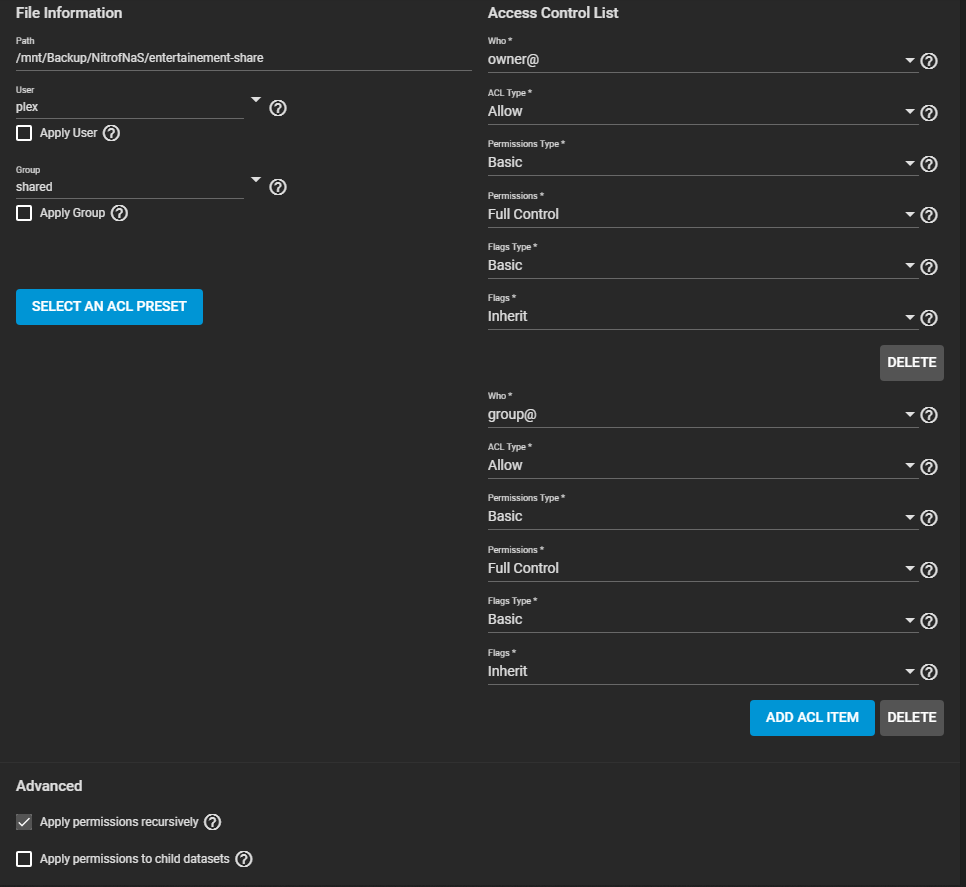
Task: Click help icon for group@ Who field
Action: click(x=928, y=415)
